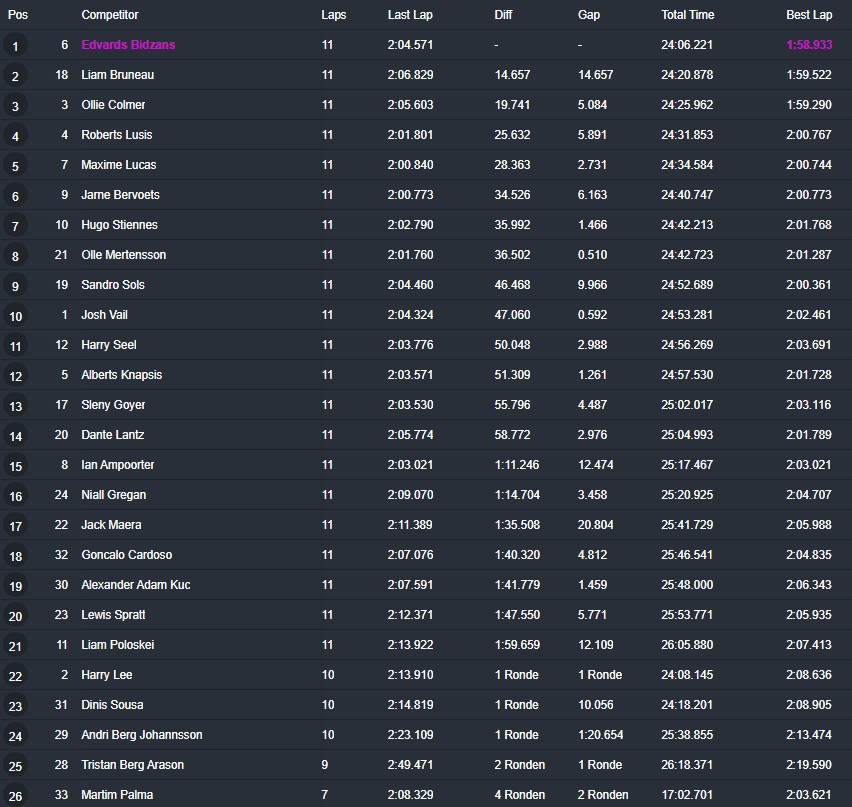852x807 pixels.
Task: Click the Gap column header
Action: point(589,15)
